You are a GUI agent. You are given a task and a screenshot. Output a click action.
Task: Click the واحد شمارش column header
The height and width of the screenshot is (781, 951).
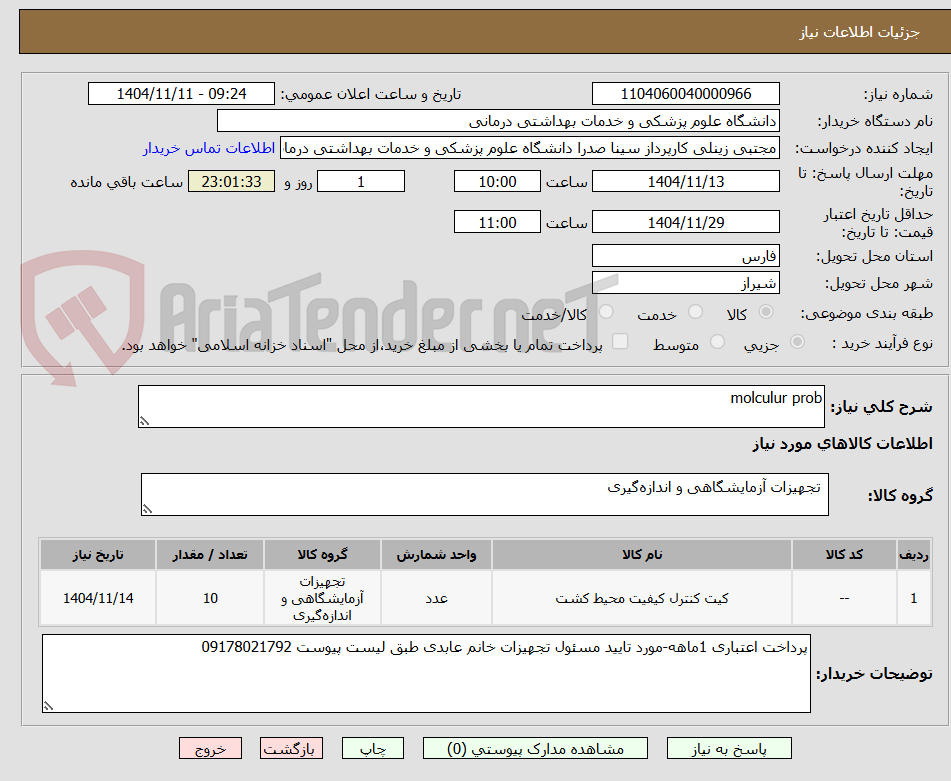pyautogui.click(x=436, y=554)
